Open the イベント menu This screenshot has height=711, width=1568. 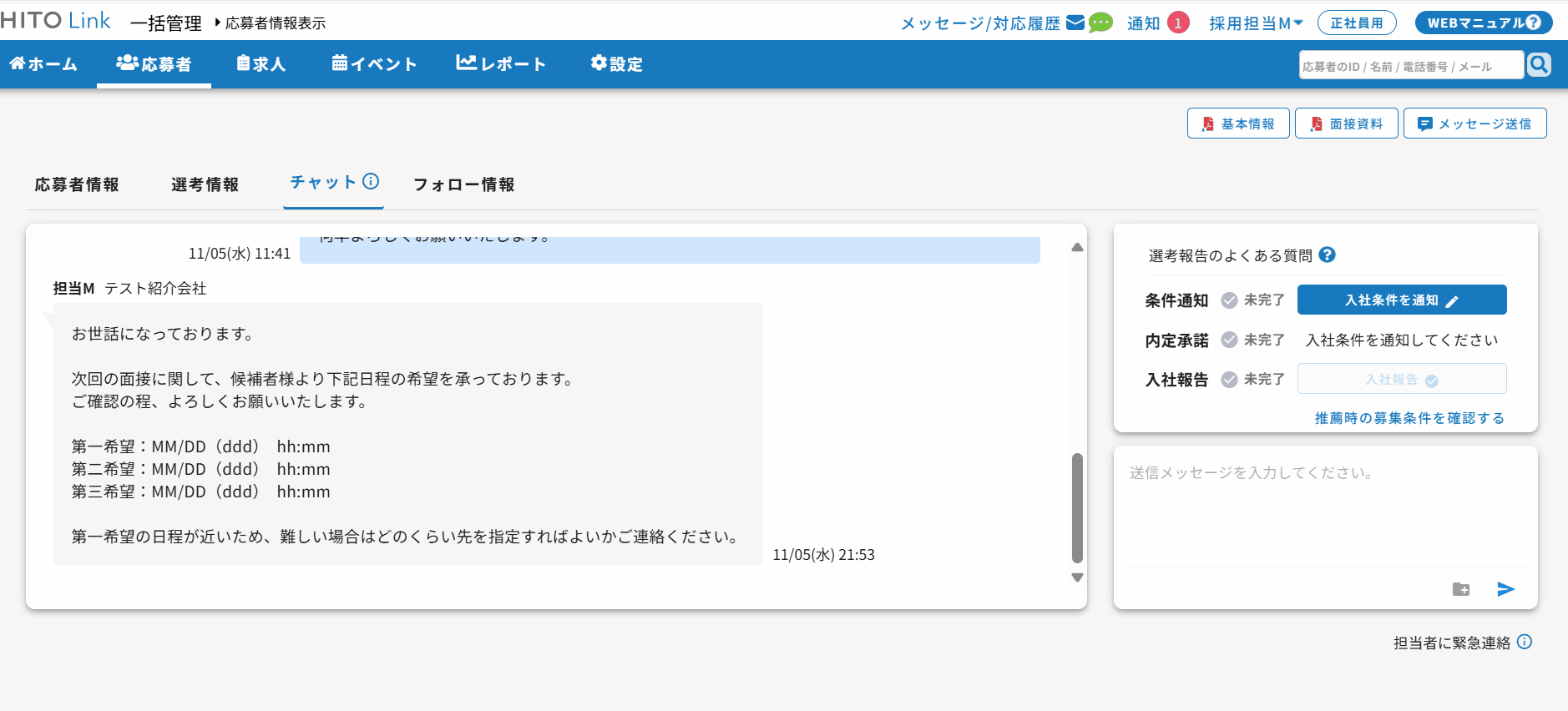point(374,64)
